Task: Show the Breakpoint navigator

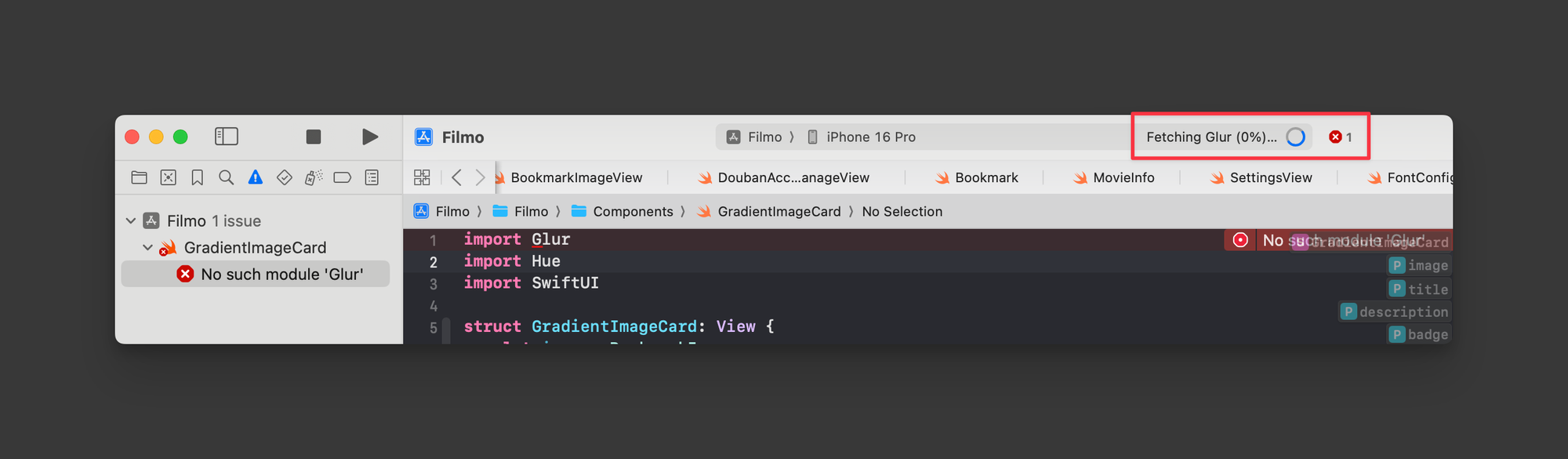Action: click(x=343, y=177)
